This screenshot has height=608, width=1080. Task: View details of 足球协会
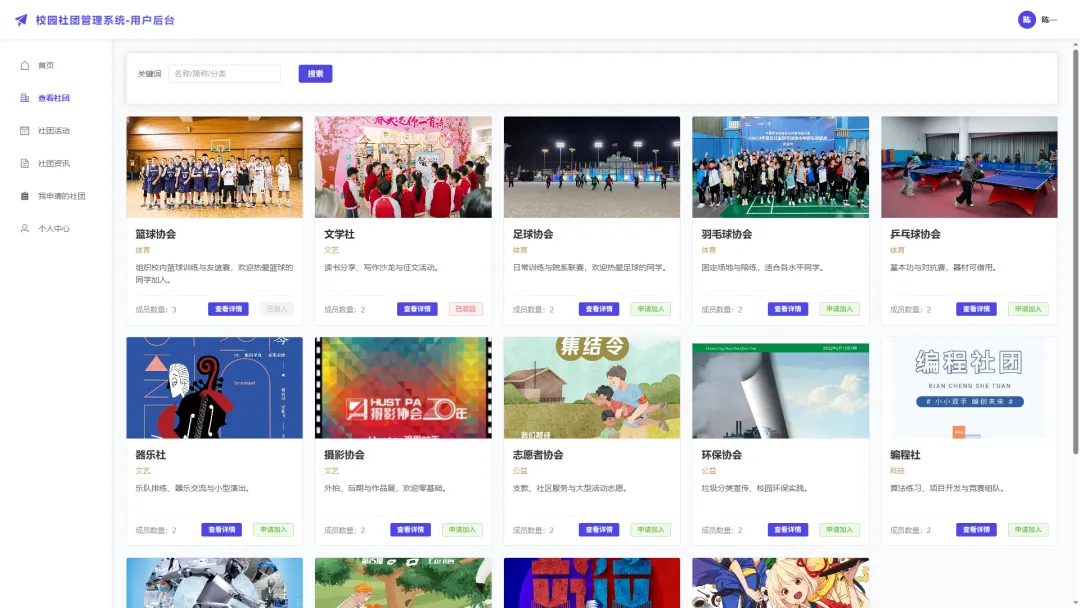point(599,309)
